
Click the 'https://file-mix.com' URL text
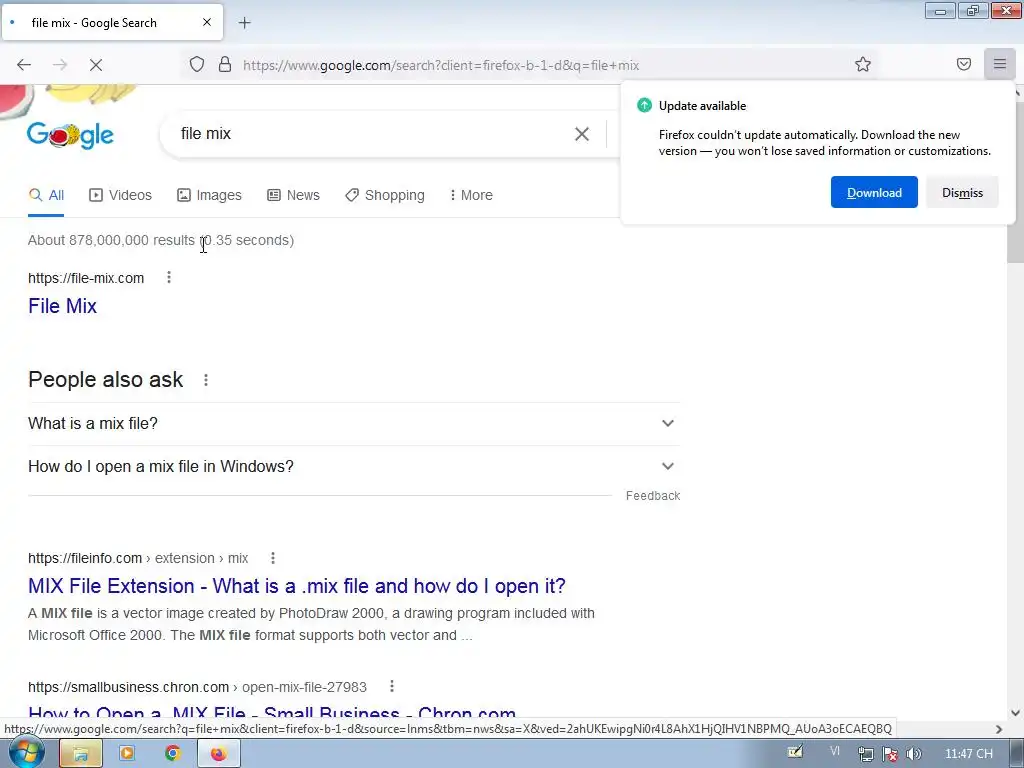point(86,278)
